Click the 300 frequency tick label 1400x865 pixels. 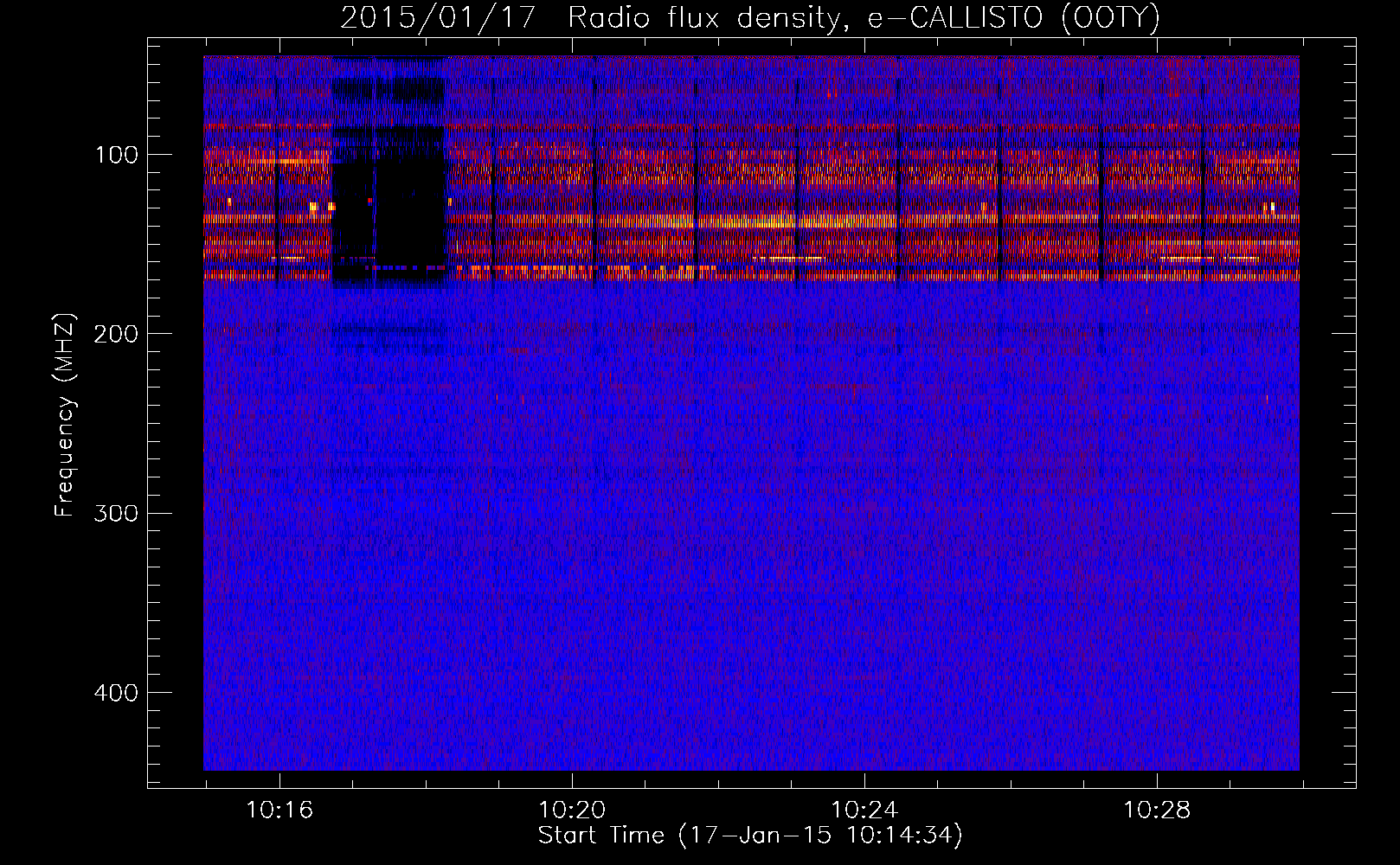[117, 513]
